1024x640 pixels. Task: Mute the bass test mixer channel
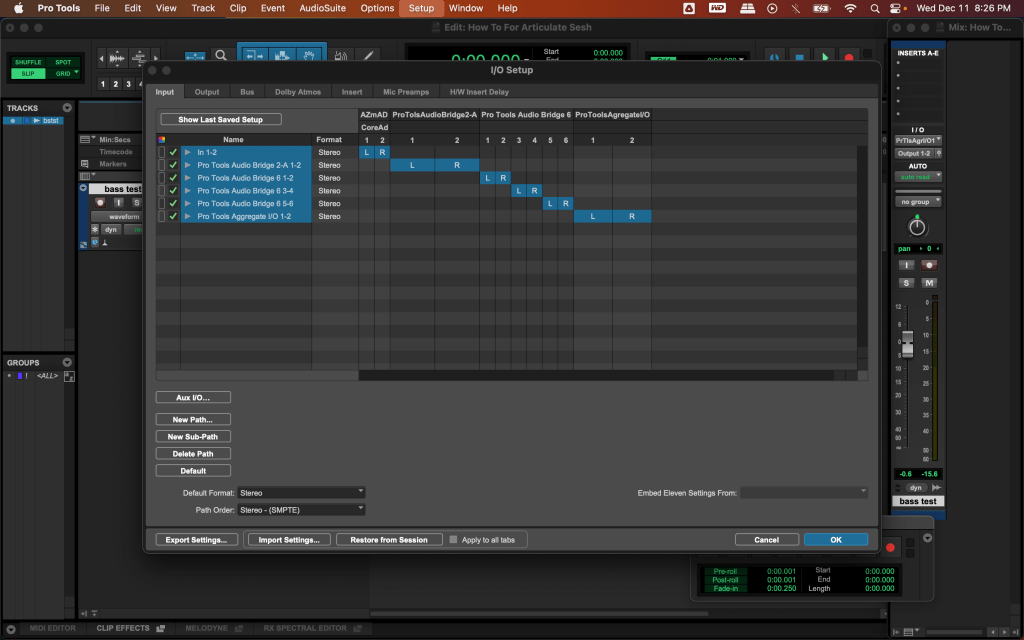(x=930, y=283)
